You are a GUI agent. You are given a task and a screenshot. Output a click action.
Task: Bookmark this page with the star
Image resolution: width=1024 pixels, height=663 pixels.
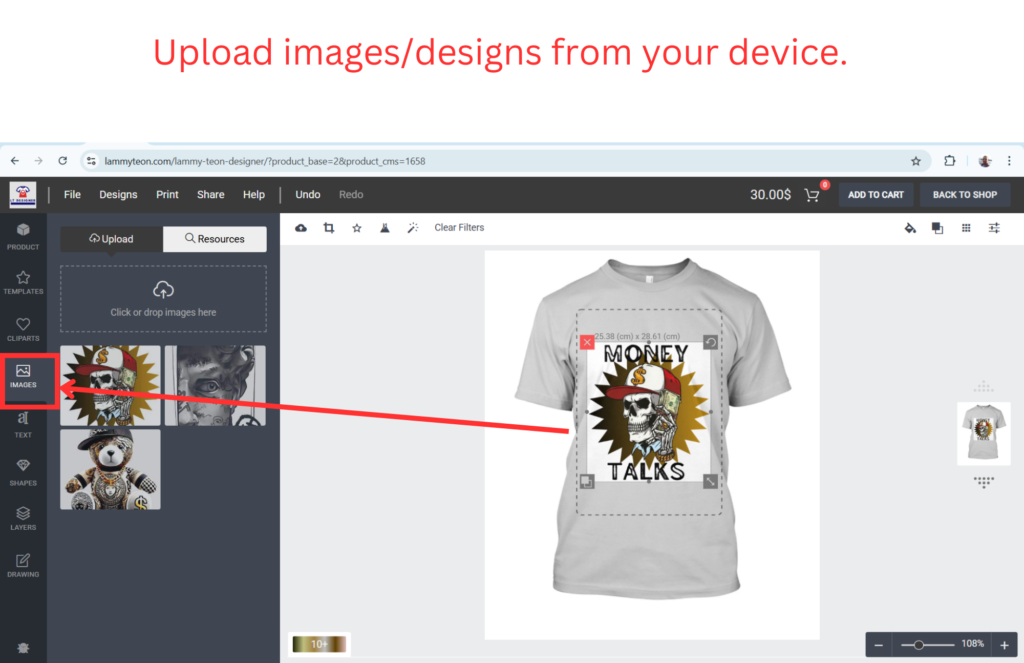[916, 161]
